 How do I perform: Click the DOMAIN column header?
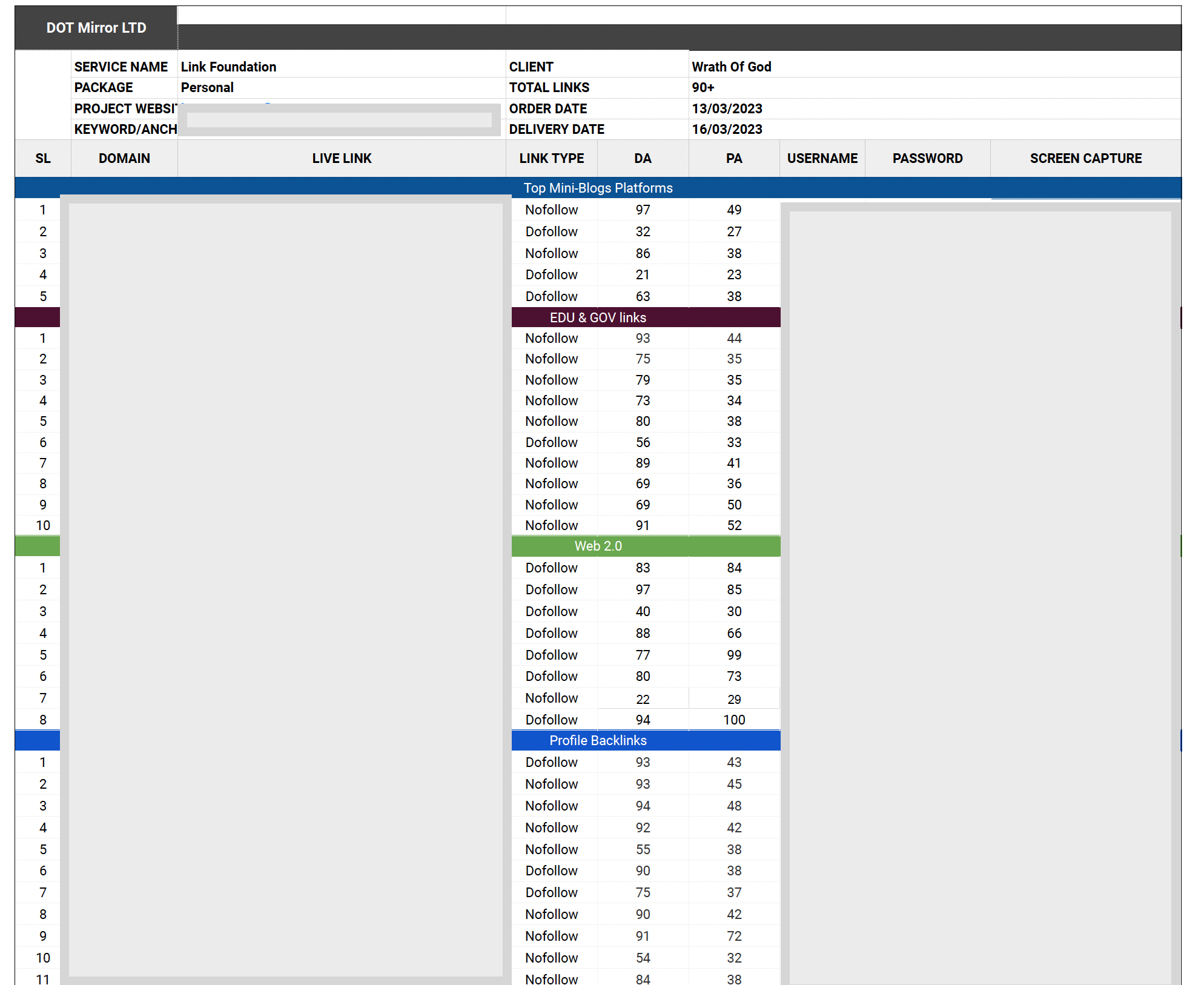[124, 158]
